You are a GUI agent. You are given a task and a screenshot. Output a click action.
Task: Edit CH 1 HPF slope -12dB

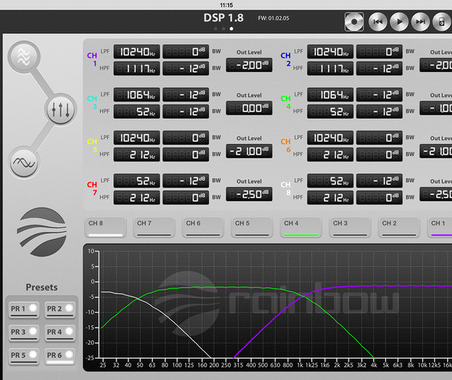[186, 69]
